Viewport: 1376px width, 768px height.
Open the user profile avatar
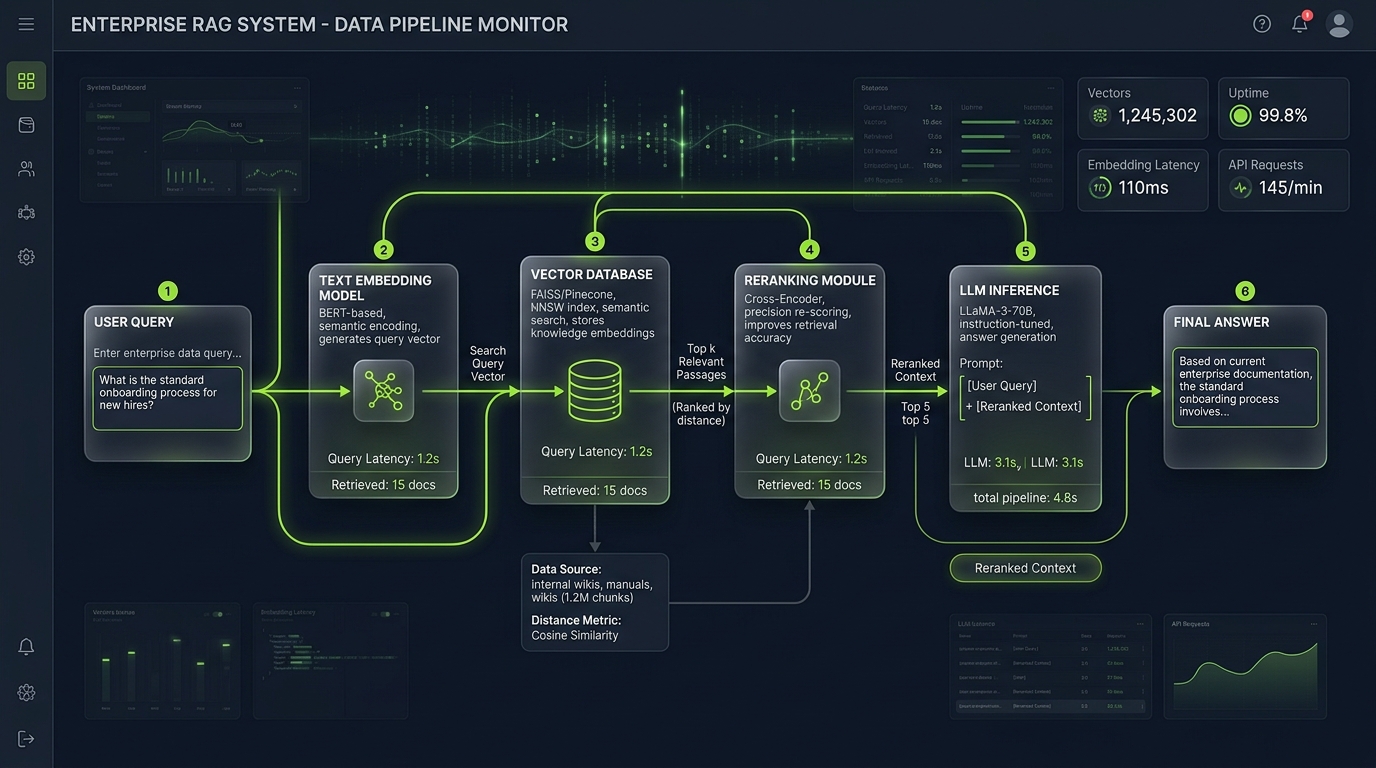[x=1339, y=24]
